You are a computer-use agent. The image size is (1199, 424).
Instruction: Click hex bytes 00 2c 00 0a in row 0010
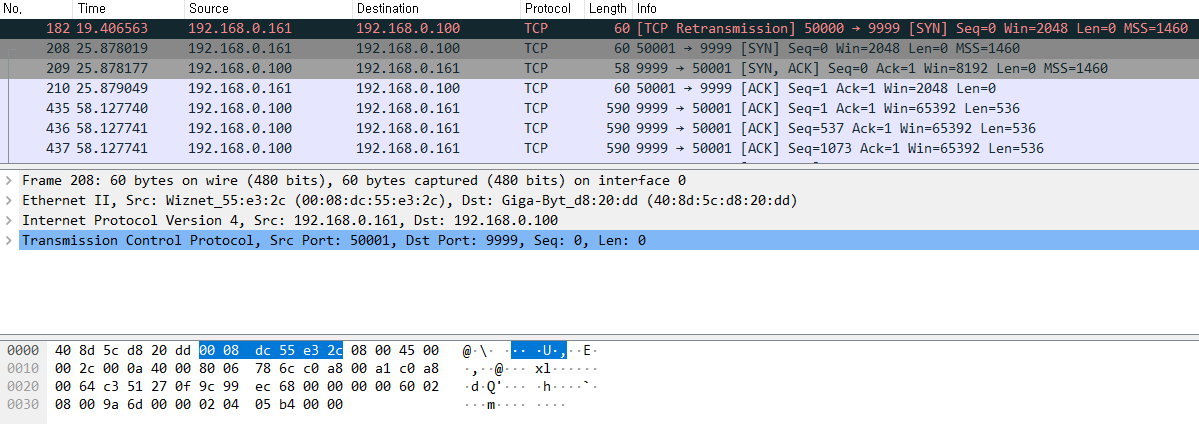tap(98, 368)
